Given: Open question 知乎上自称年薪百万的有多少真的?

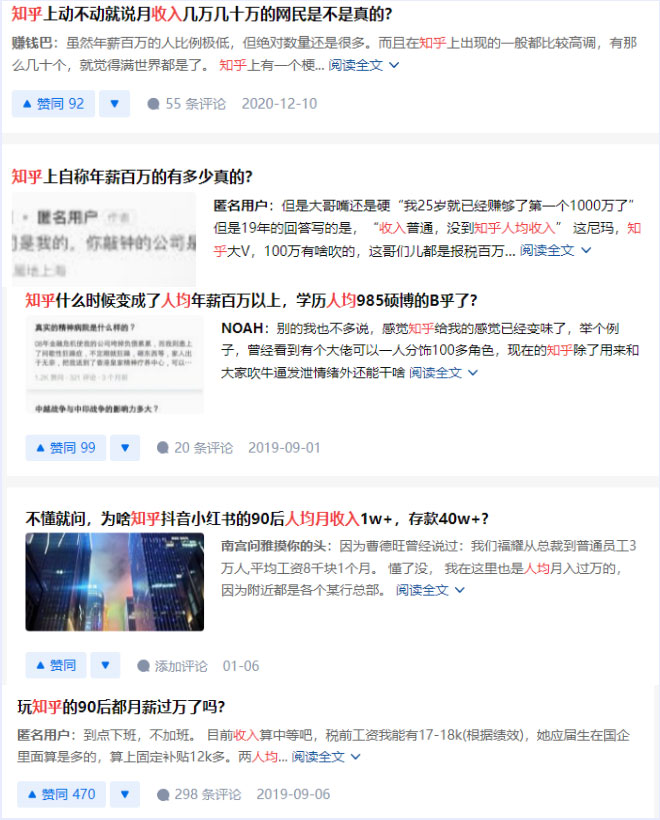Looking at the screenshot, I should pos(132,176).
